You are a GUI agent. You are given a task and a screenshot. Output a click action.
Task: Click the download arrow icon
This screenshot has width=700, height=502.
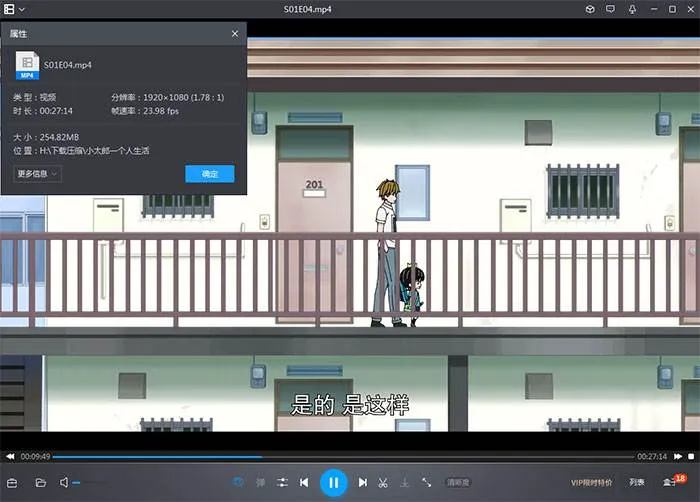(404, 482)
